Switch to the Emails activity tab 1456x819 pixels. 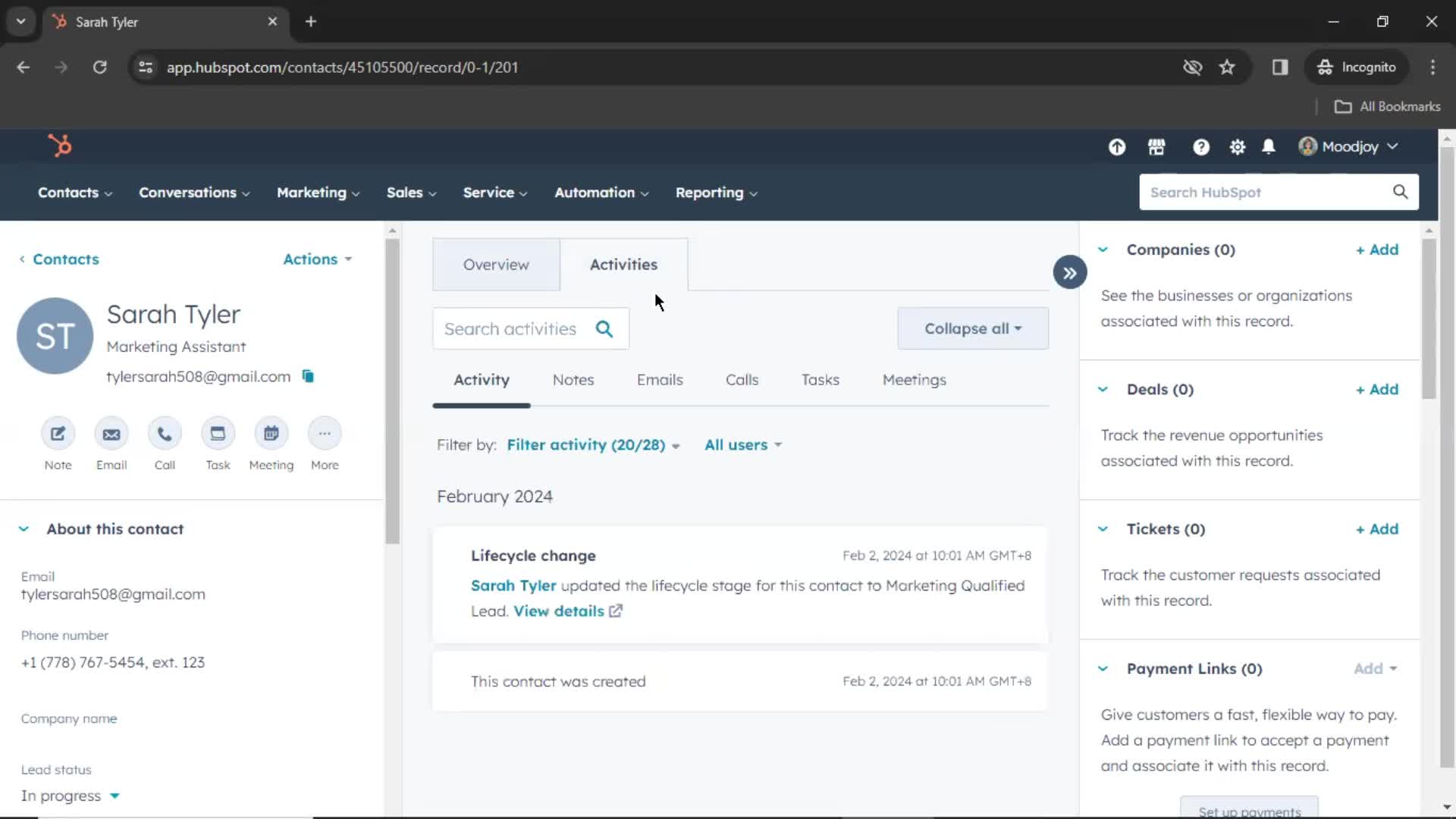(660, 380)
